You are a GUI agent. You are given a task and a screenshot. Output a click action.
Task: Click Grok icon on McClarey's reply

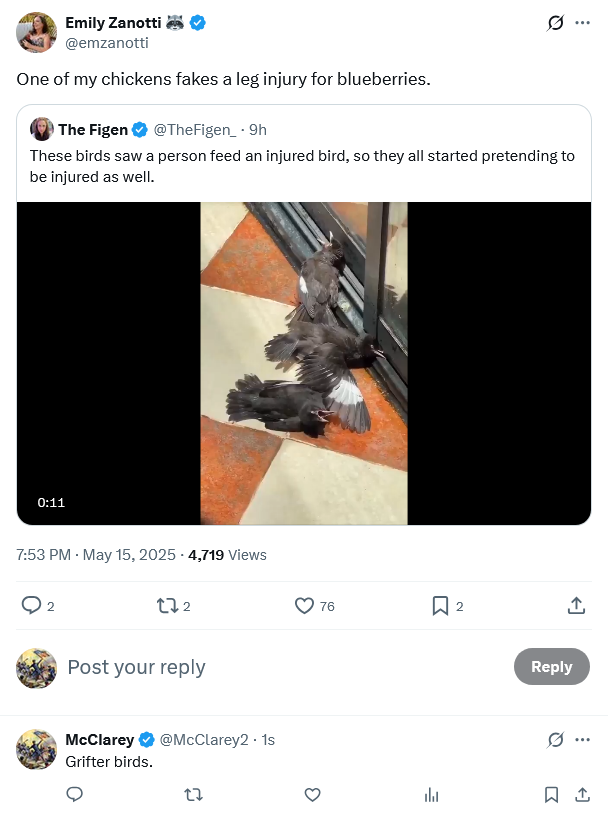click(555, 740)
